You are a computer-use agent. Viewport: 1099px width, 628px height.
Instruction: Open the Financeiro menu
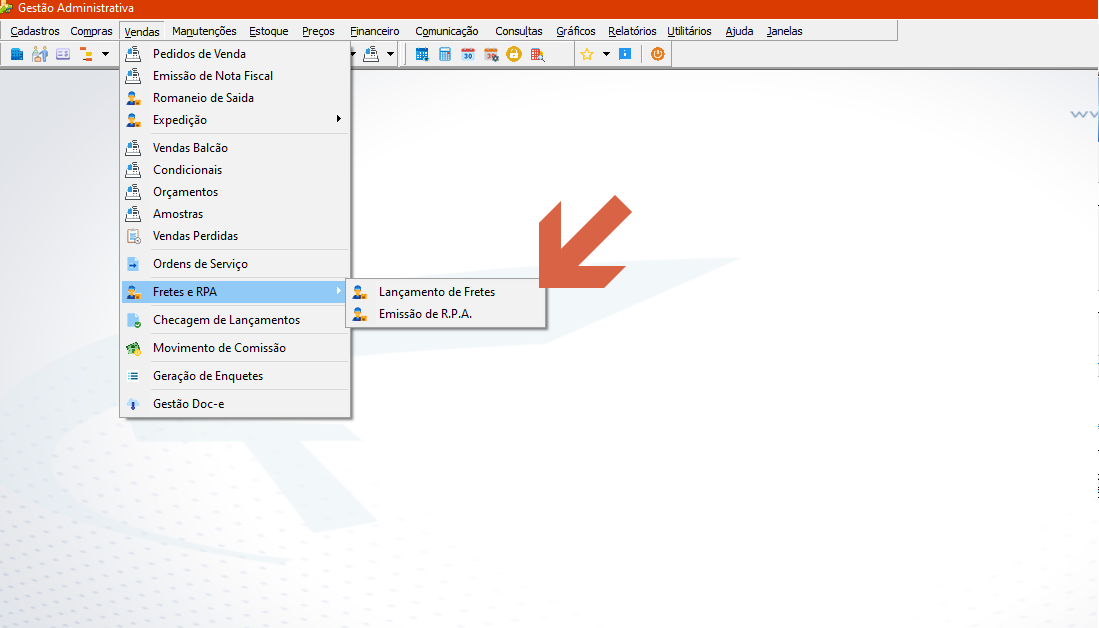375,31
